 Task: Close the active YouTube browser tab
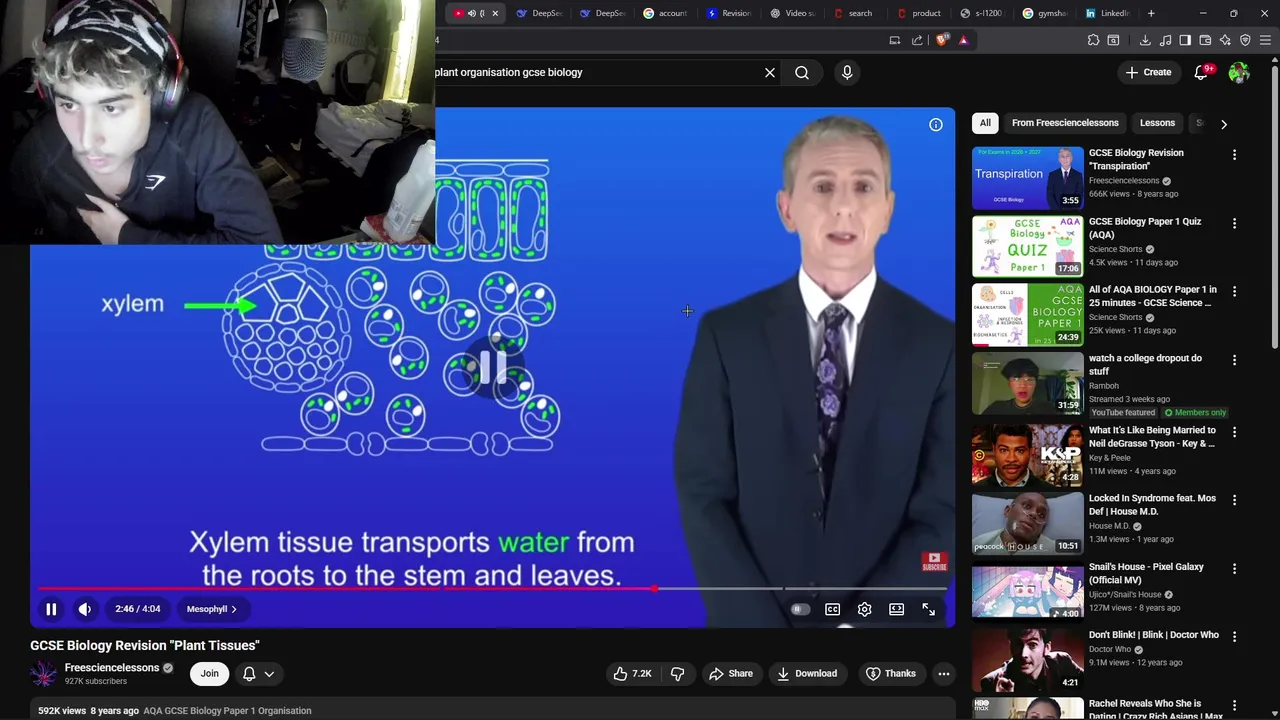coord(494,13)
